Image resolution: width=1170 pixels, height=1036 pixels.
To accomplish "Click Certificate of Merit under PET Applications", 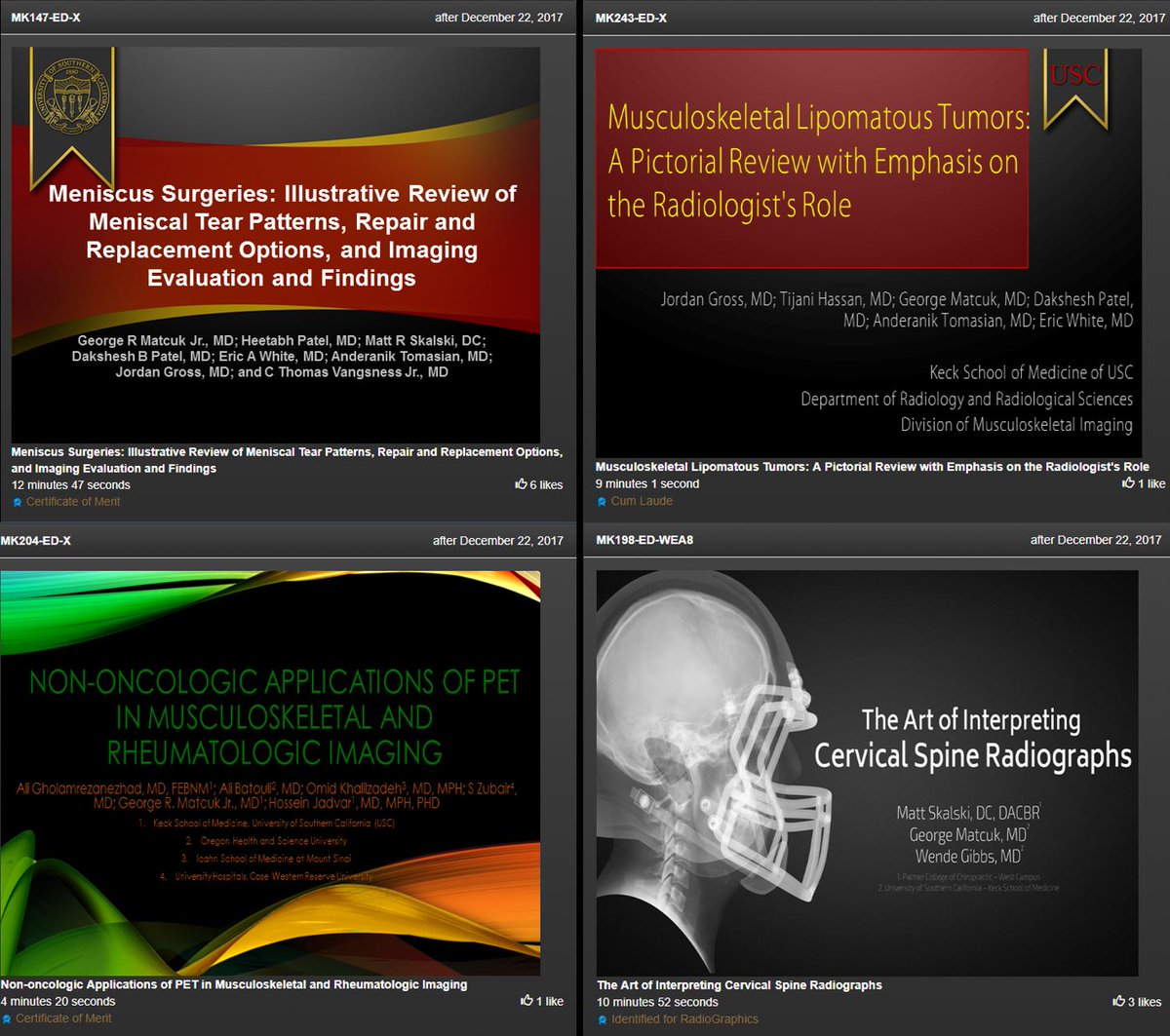I will [x=63, y=1018].
